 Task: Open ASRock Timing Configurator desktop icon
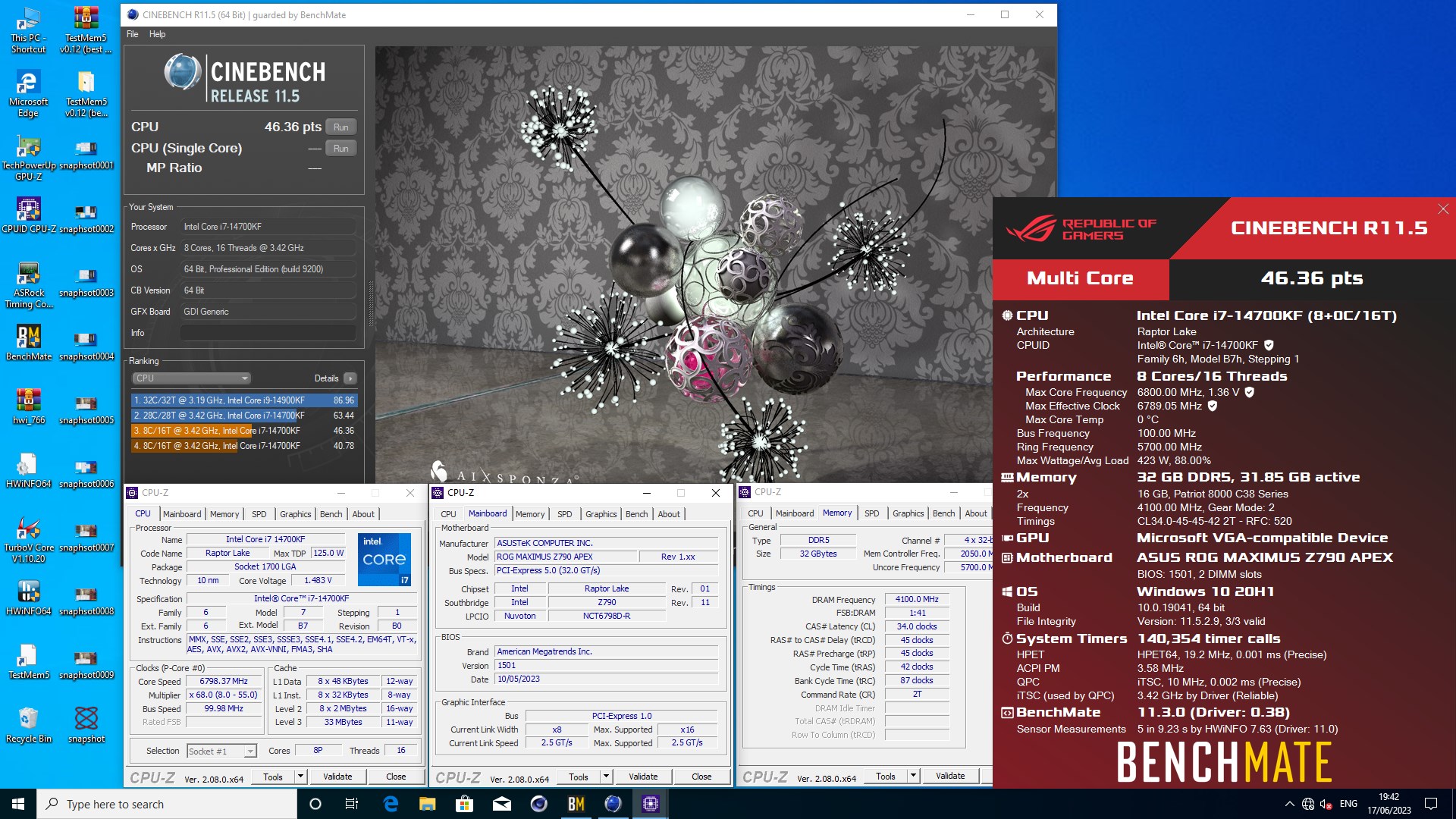point(28,285)
